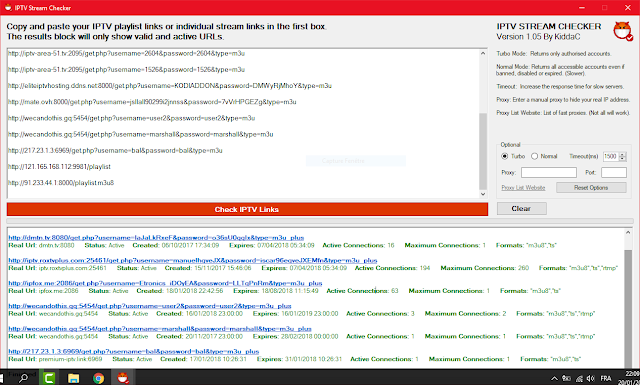The width and height of the screenshot is (640, 385).
Task: Open the taskbar clock and date
Action: [629, 378]
